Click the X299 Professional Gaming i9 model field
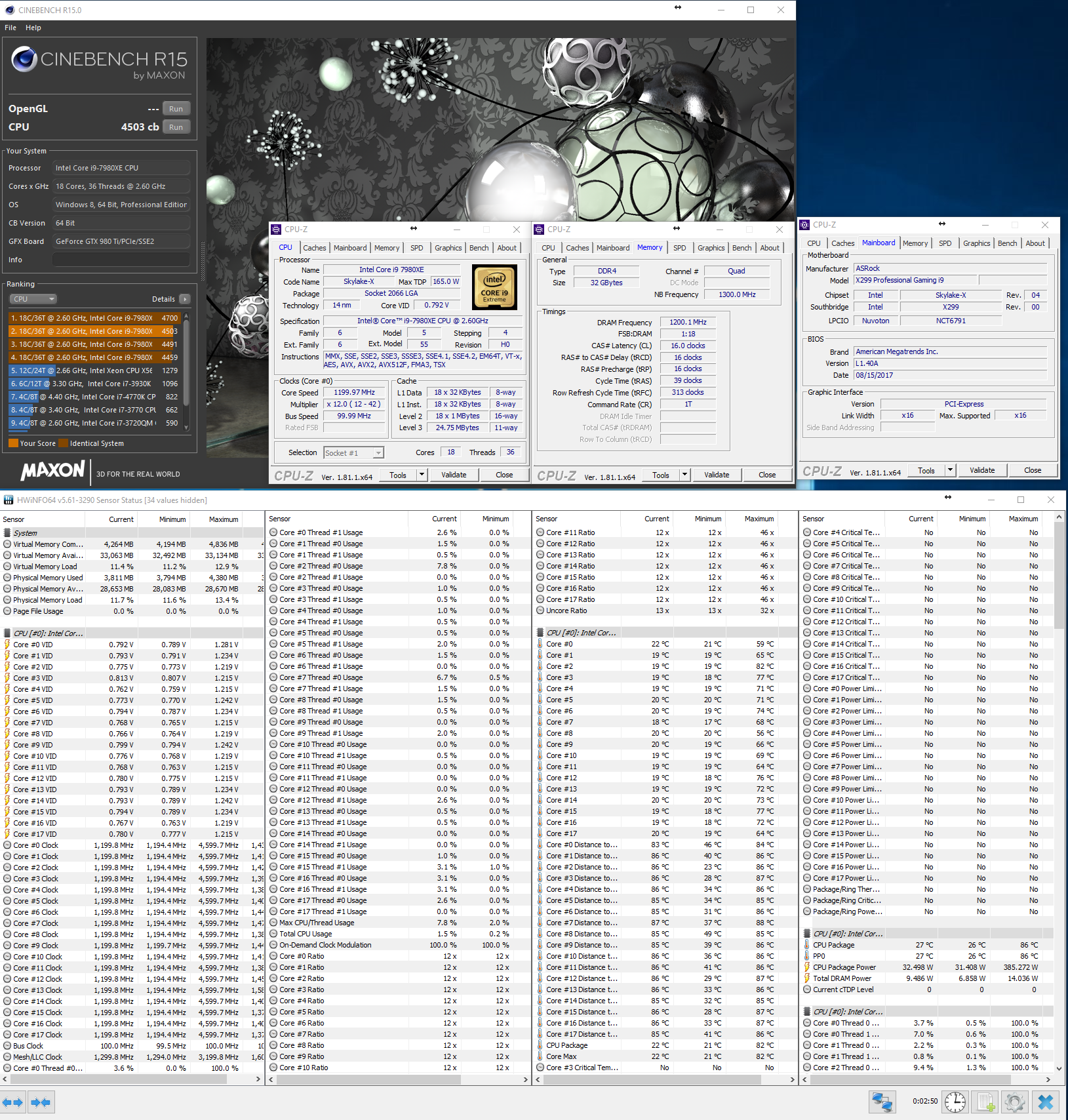Image resolution: width=1068 pixels, height=1120 pixels. pyautogui.click(x=915, y=280)
